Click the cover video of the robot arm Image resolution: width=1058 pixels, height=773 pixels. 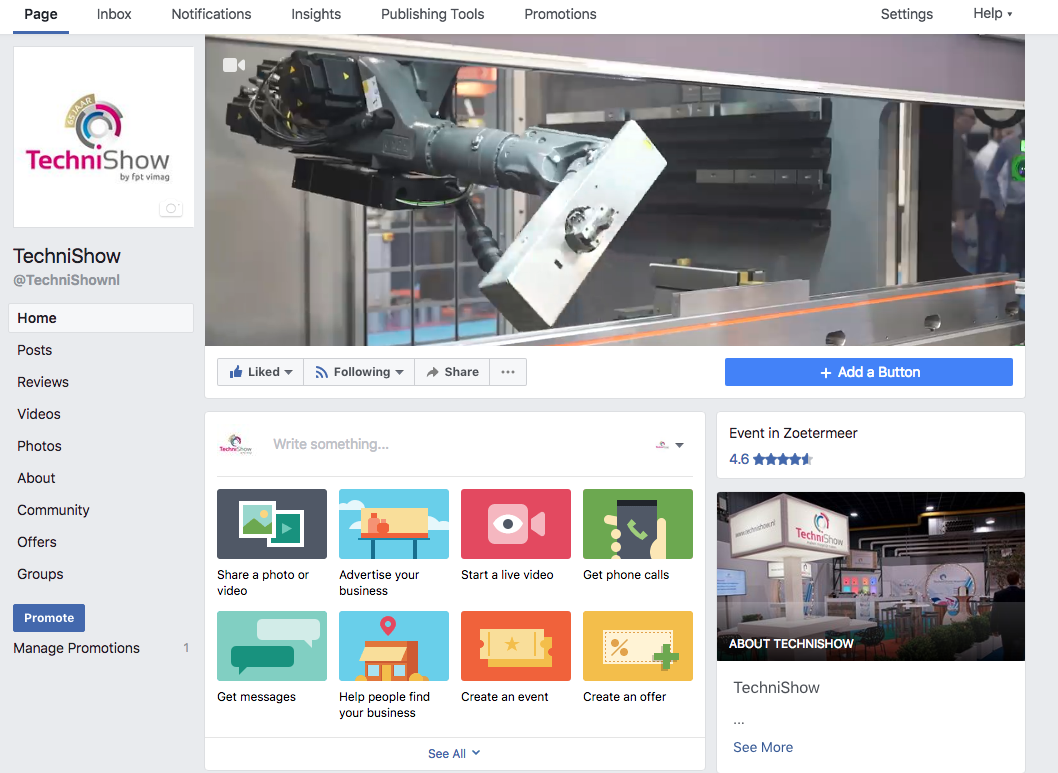[x=615, y=190]
